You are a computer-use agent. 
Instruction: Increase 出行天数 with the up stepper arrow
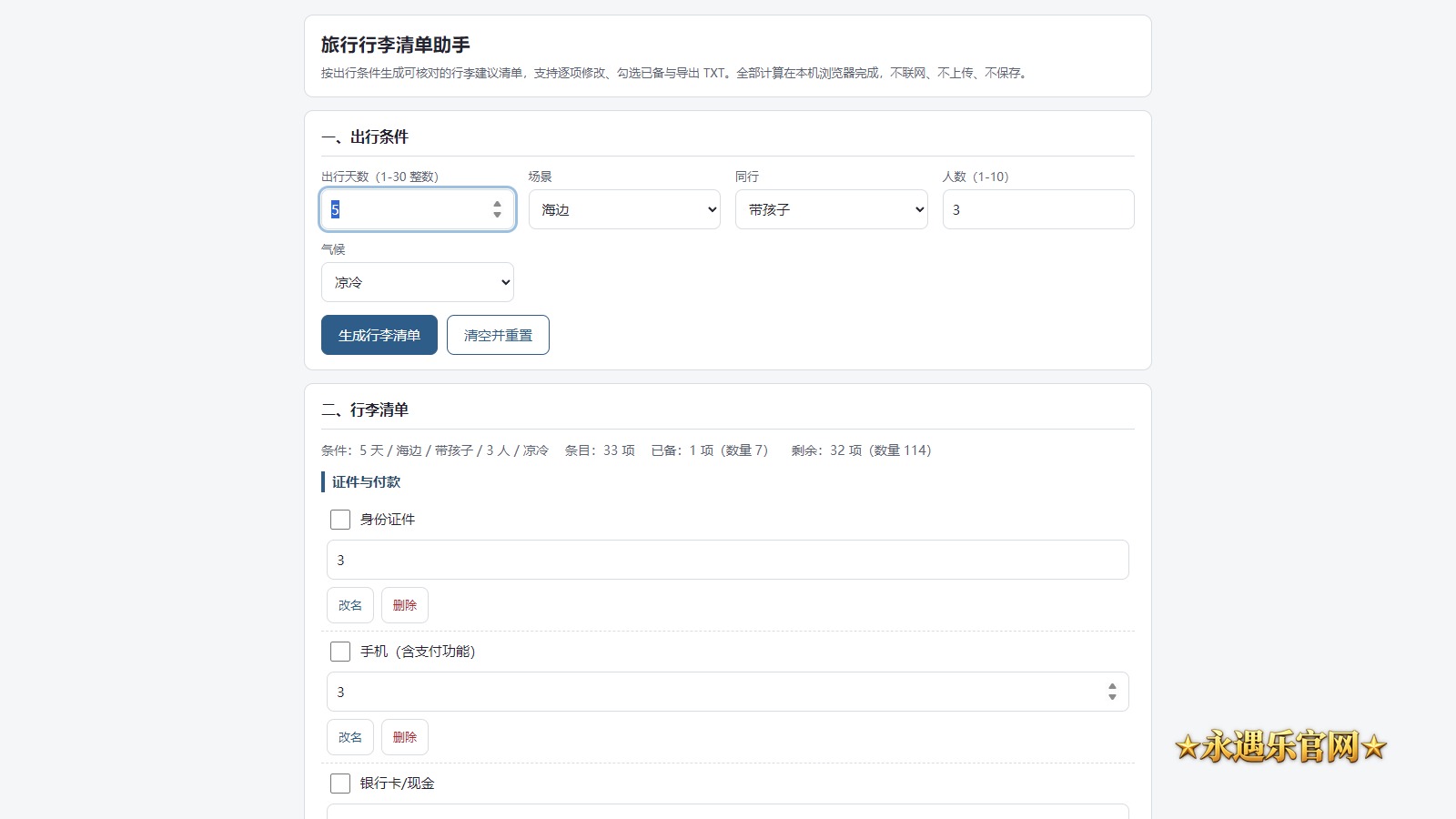[x=497, y=204]
